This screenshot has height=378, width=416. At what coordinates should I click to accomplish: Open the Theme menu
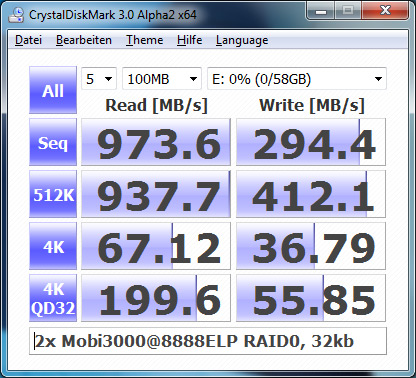[144, 40]
